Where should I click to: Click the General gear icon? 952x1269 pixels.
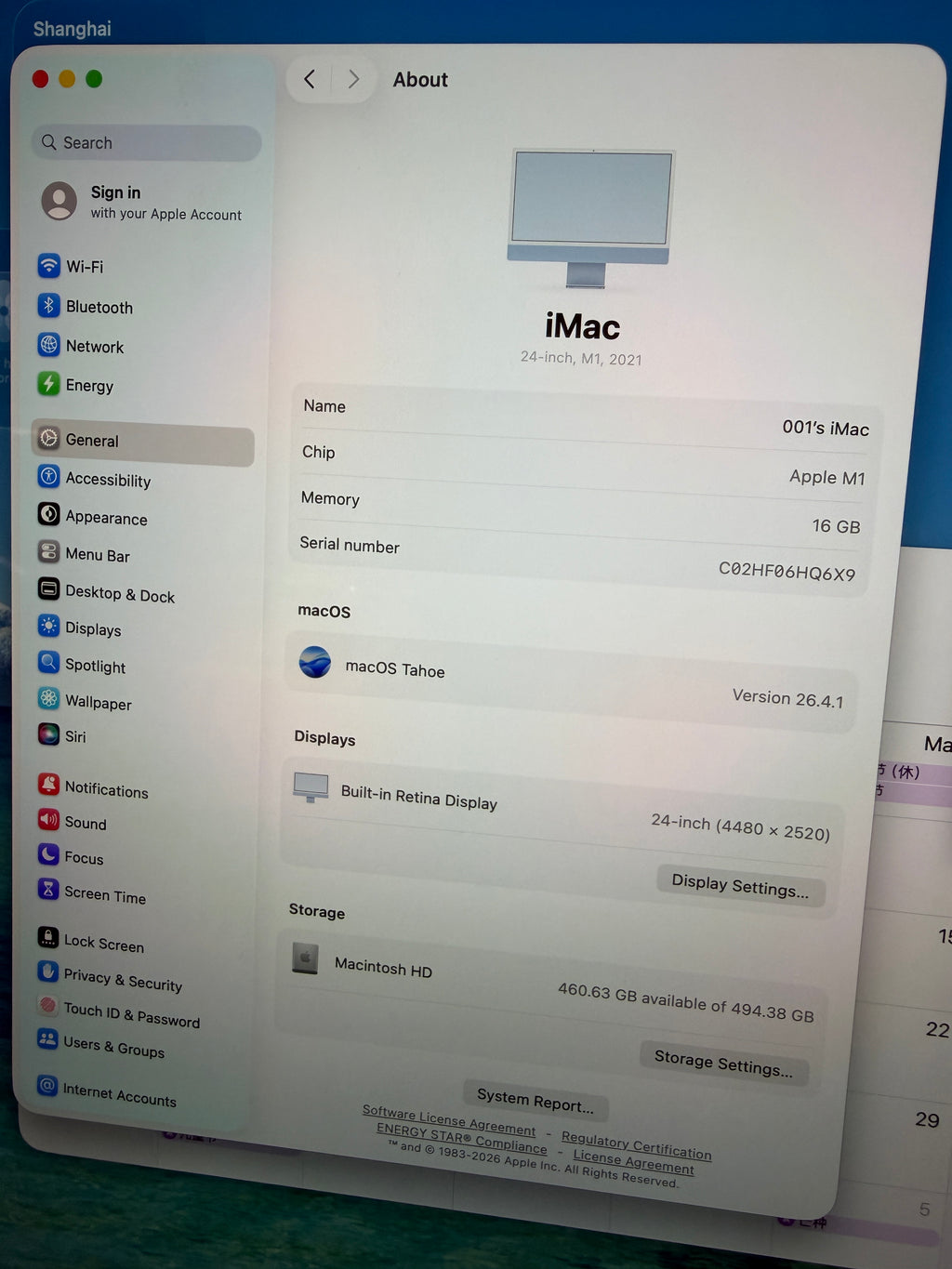click(48, 439)
